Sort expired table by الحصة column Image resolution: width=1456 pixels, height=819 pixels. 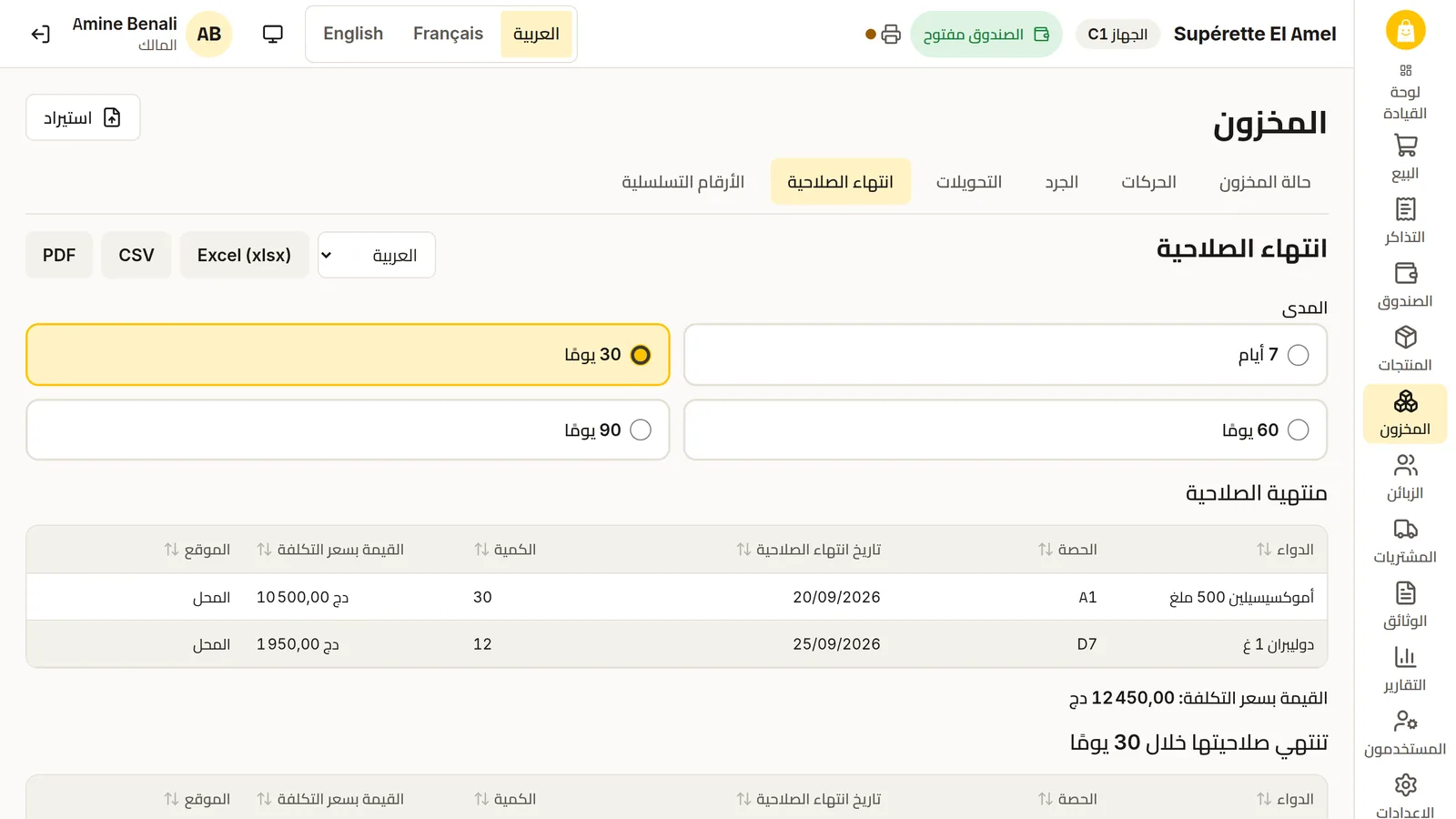click(1067, 550)
